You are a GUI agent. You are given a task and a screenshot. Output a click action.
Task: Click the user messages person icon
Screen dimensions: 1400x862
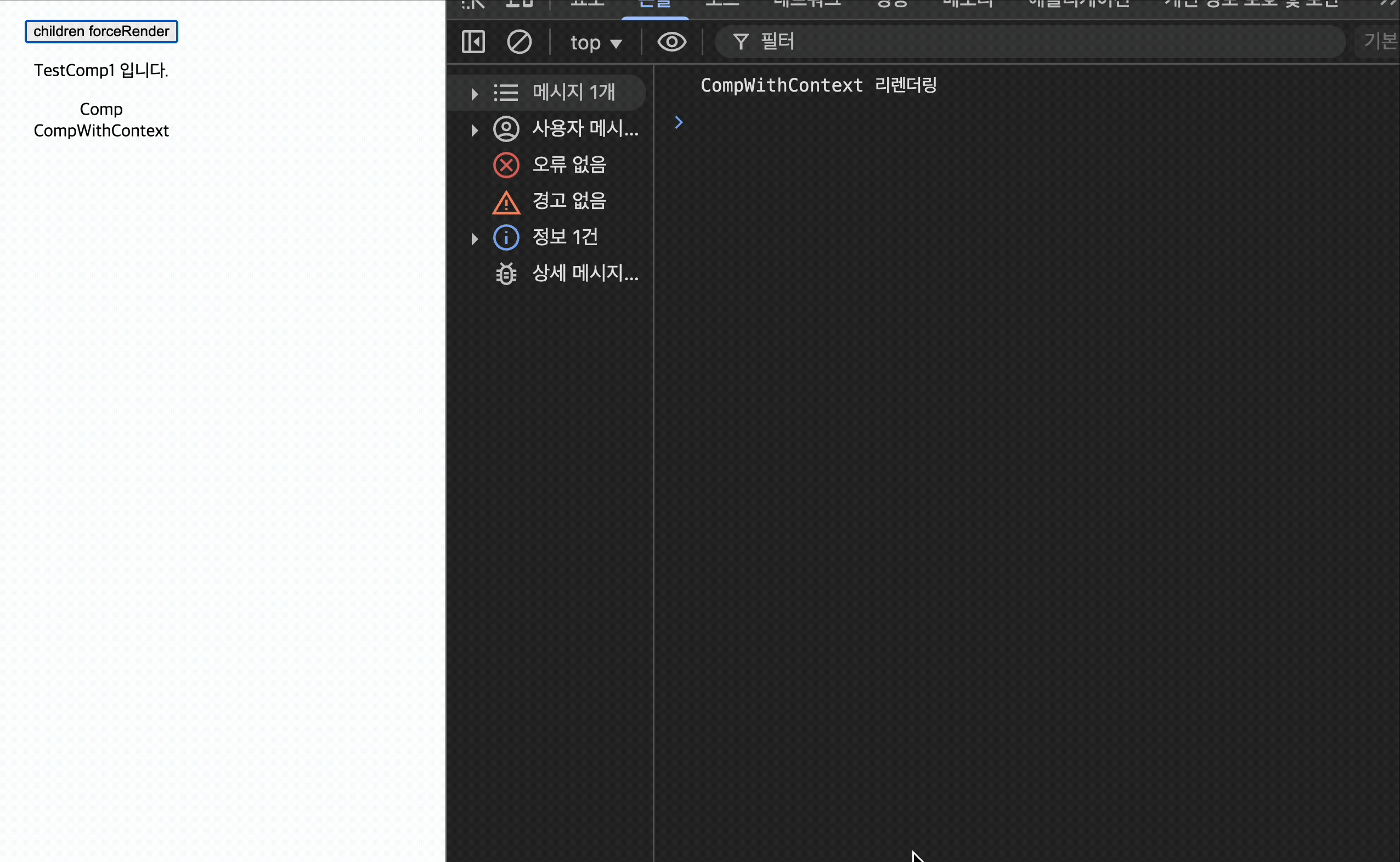point(506,129)
